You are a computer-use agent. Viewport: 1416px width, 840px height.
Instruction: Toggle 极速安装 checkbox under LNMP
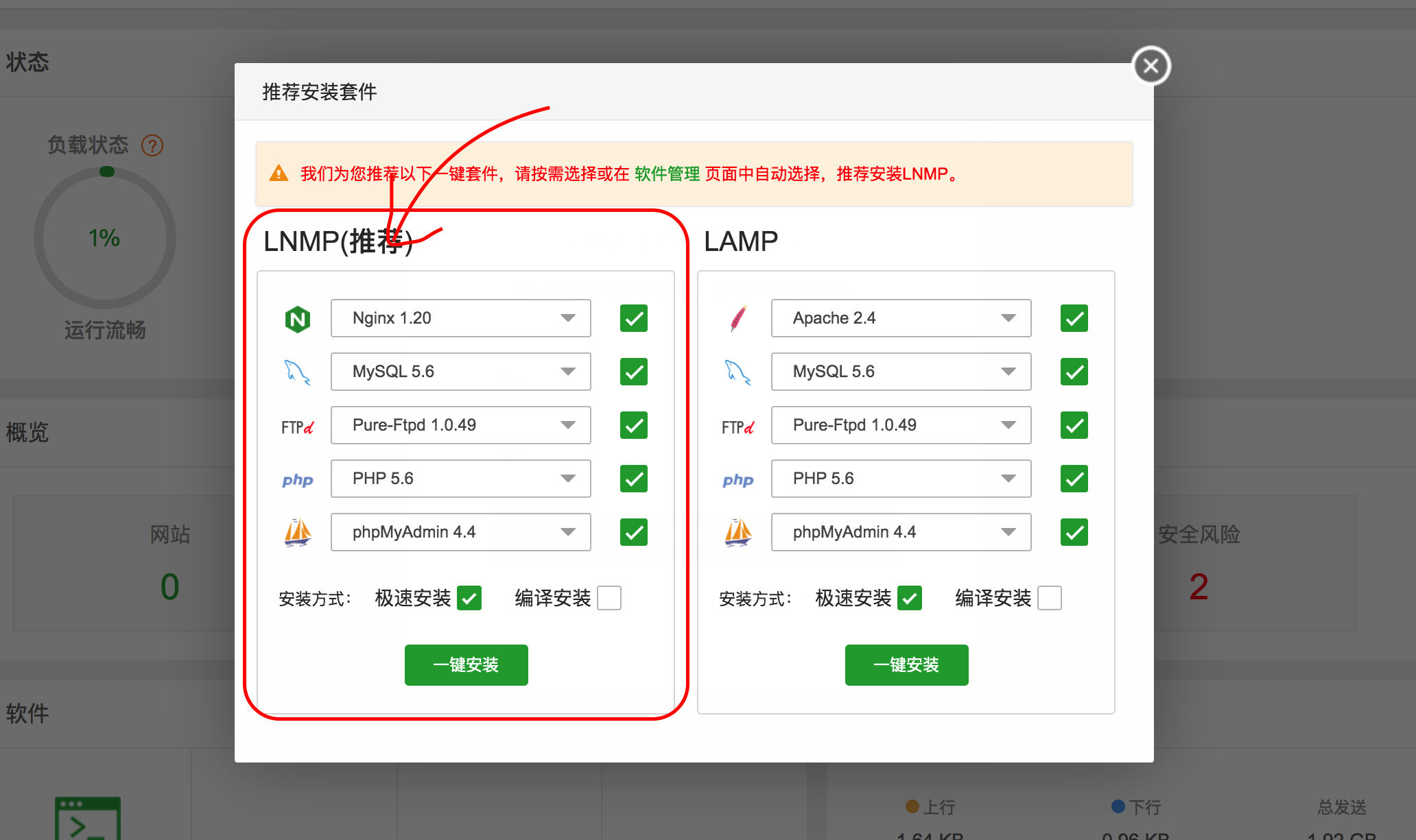pyautogui.click(x=469, y=598)
